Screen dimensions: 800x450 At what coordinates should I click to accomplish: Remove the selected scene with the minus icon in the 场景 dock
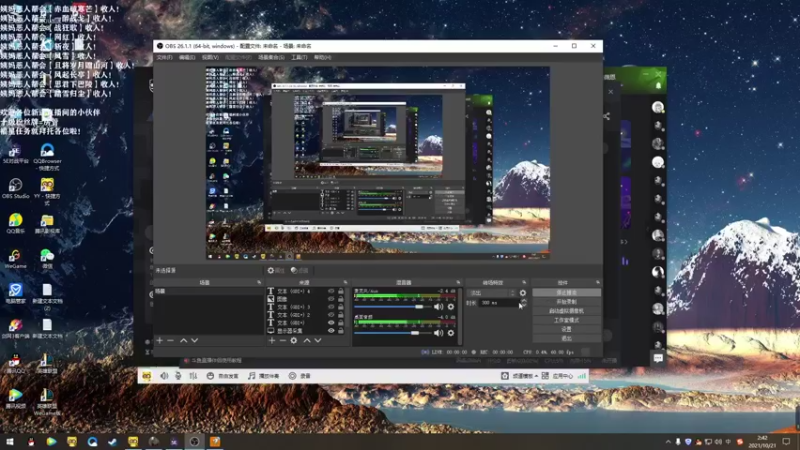pos(171,340)
